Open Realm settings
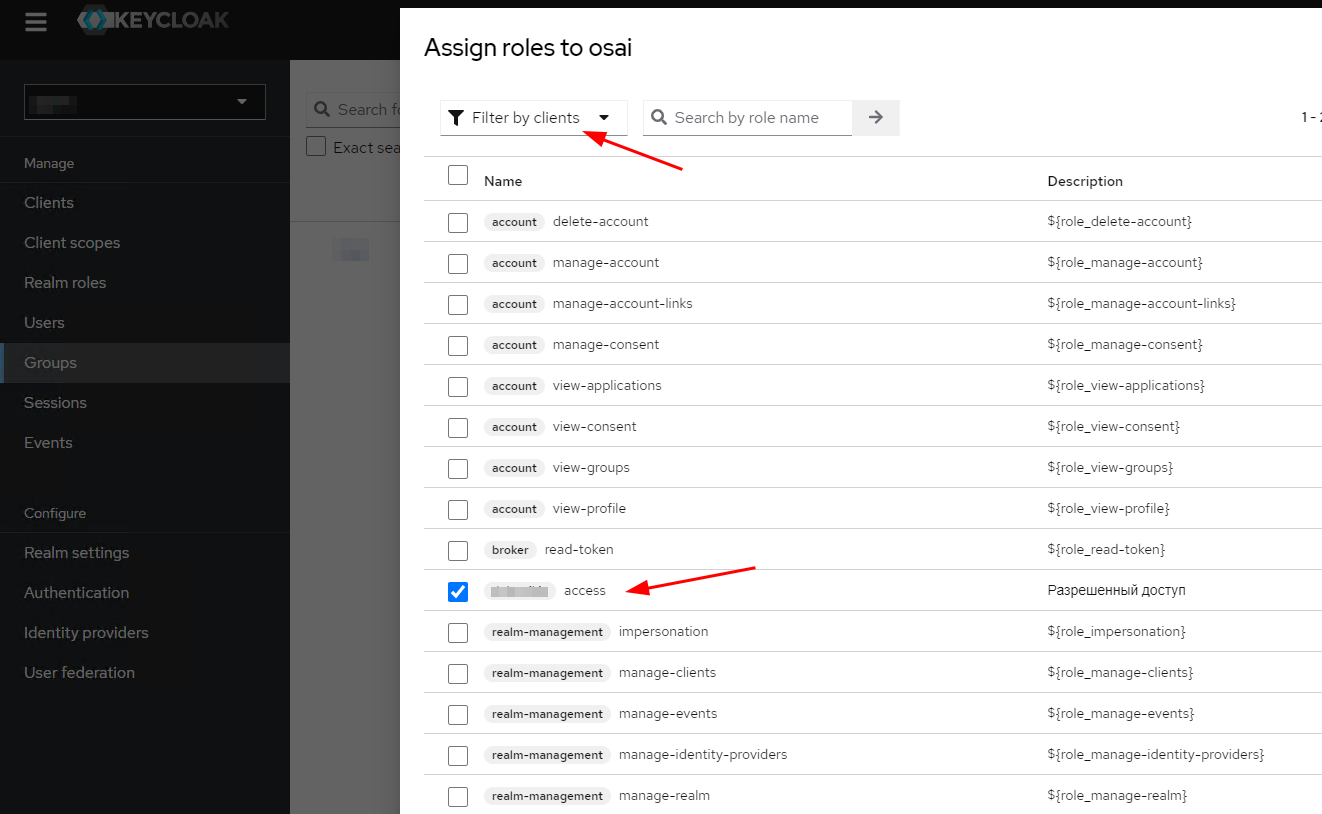Screen dimensions: 1322x814 77,553
